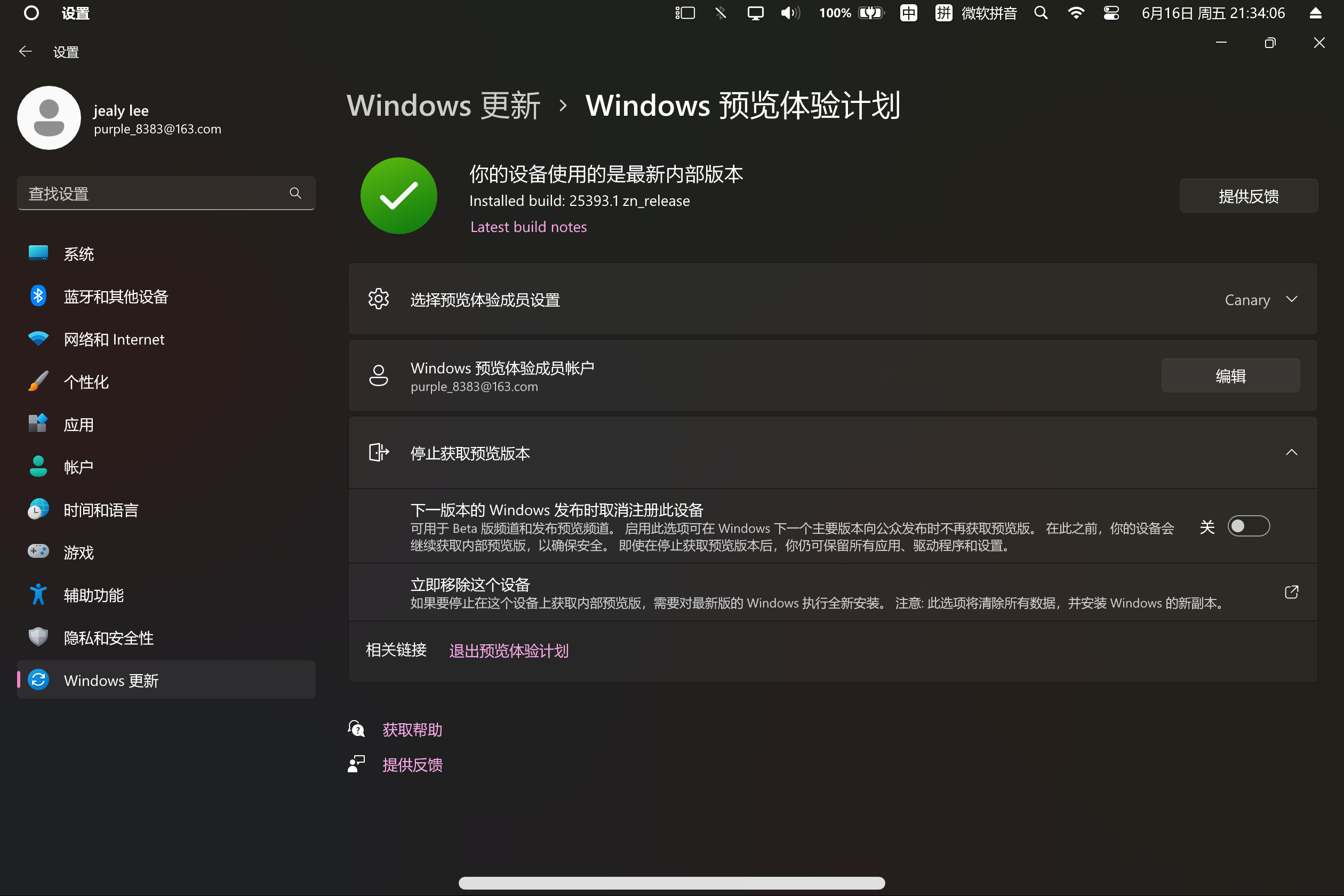Collapse the 停止获取预览版本 section

pos(1291,452)
